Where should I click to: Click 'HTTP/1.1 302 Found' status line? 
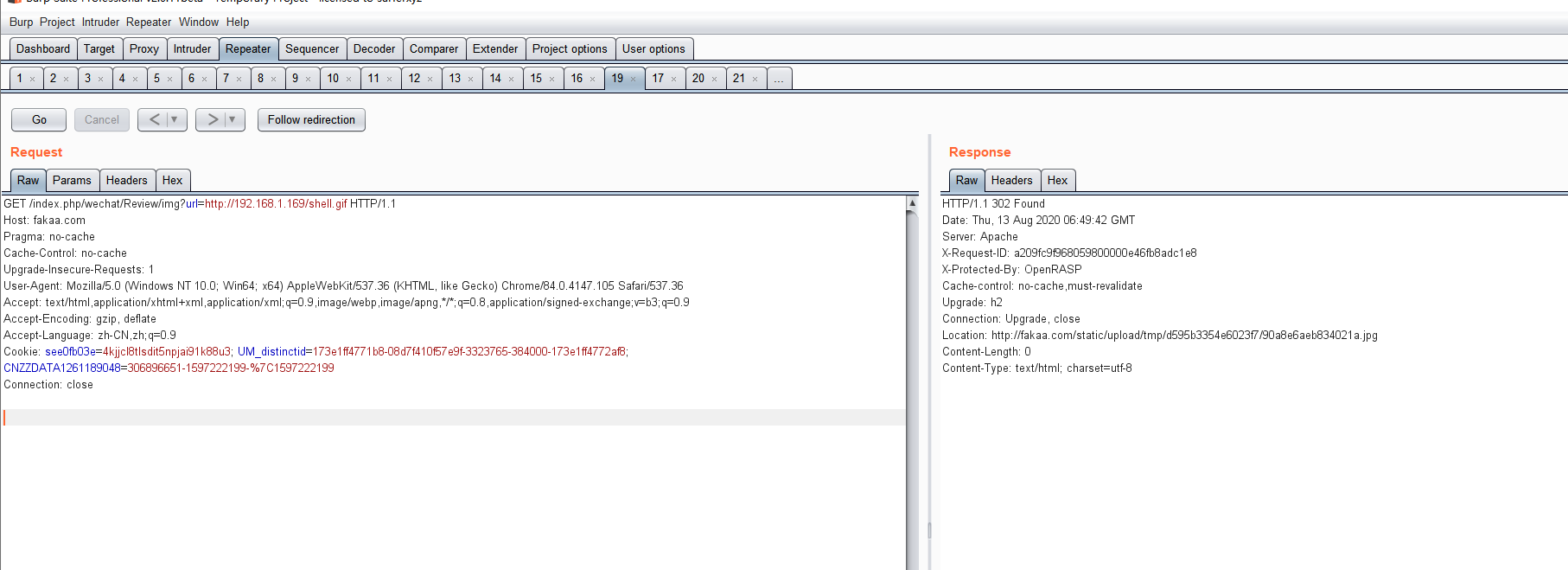click(993, 204)
